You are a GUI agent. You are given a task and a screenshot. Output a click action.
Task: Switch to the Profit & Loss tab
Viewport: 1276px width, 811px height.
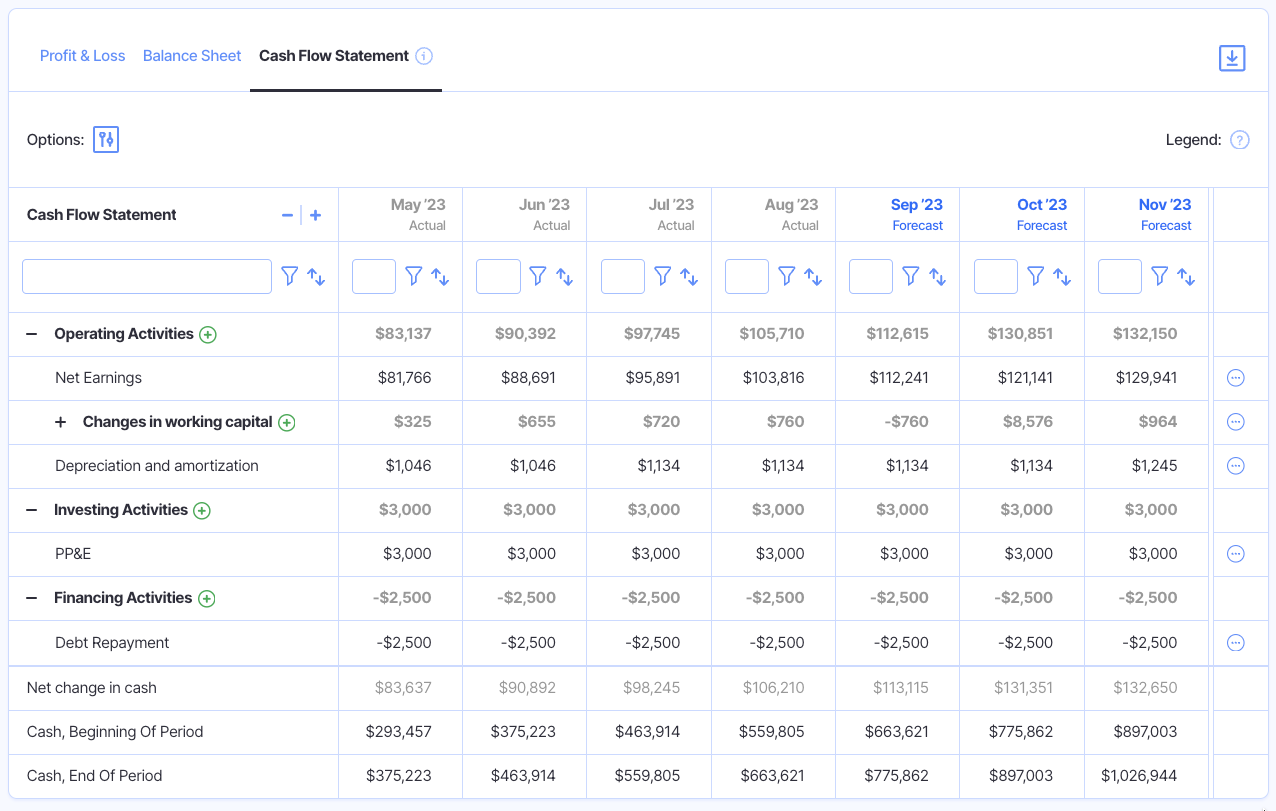coord(82,56)
